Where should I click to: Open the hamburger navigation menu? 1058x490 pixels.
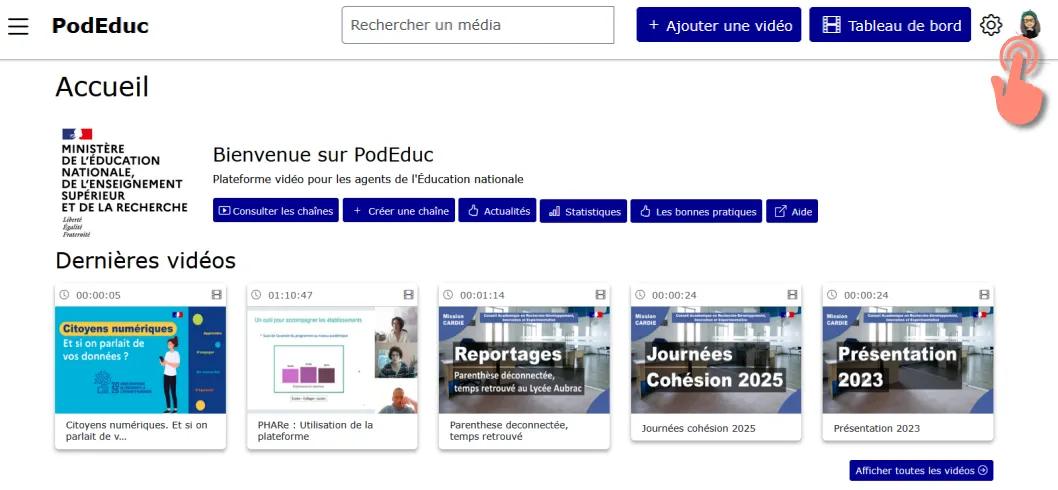click(18, 26)
